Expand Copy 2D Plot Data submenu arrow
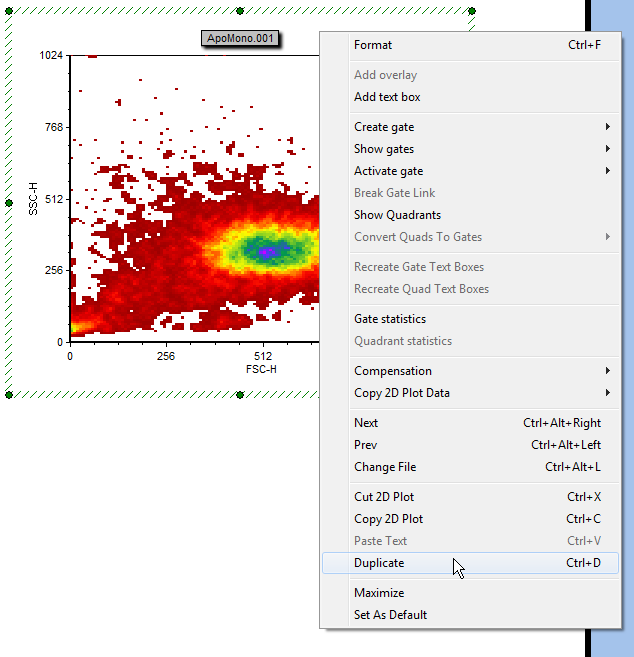 608,393
